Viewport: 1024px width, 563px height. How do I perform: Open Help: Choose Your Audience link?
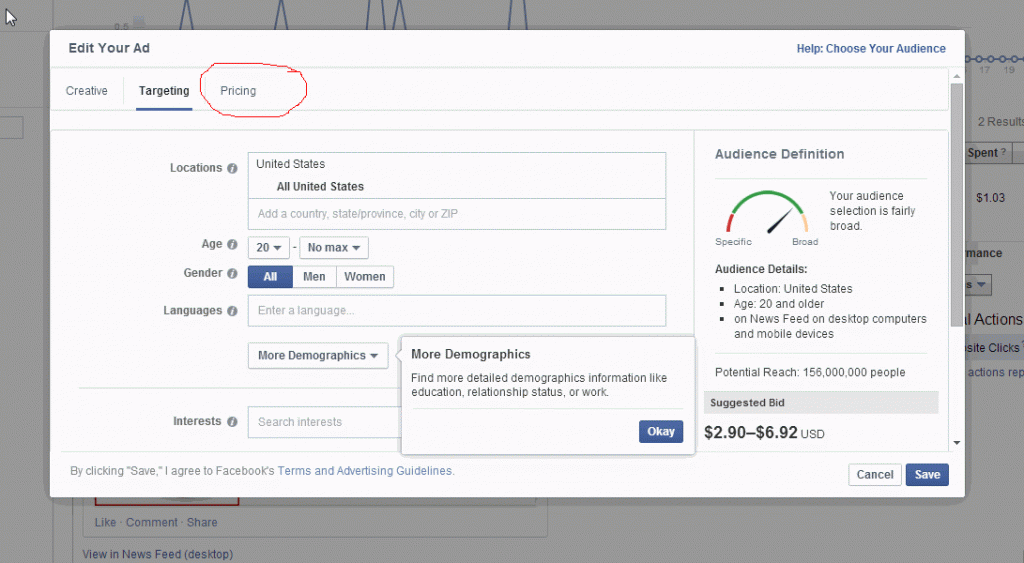pyautogui.click(x=871, y=49)
